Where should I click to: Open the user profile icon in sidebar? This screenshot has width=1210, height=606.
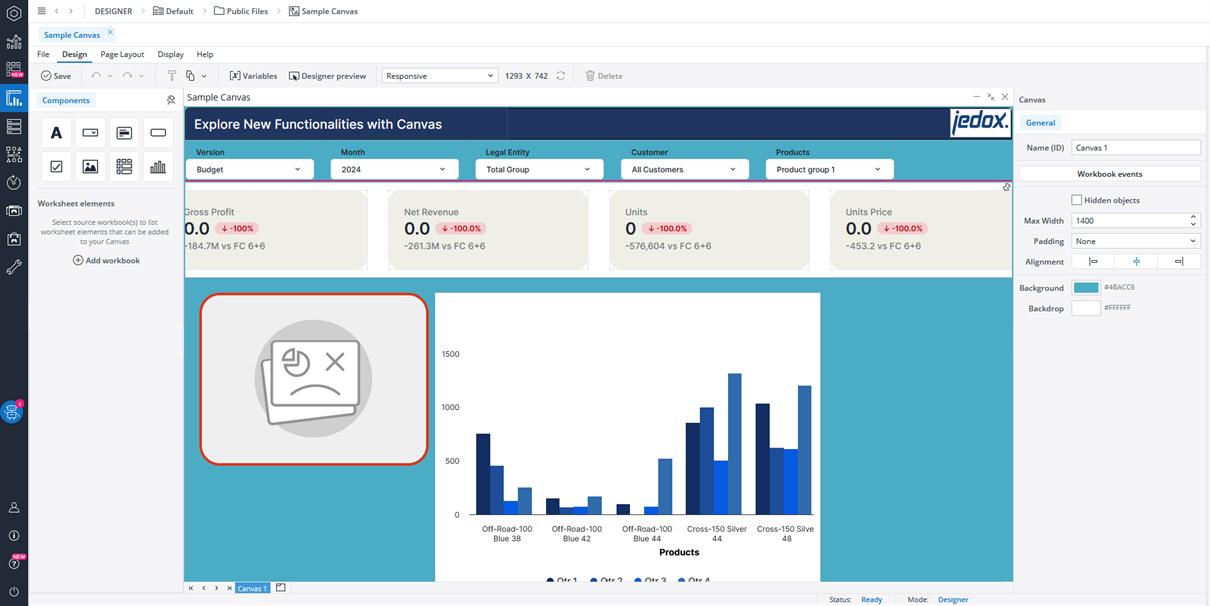(x=14, y=508)
